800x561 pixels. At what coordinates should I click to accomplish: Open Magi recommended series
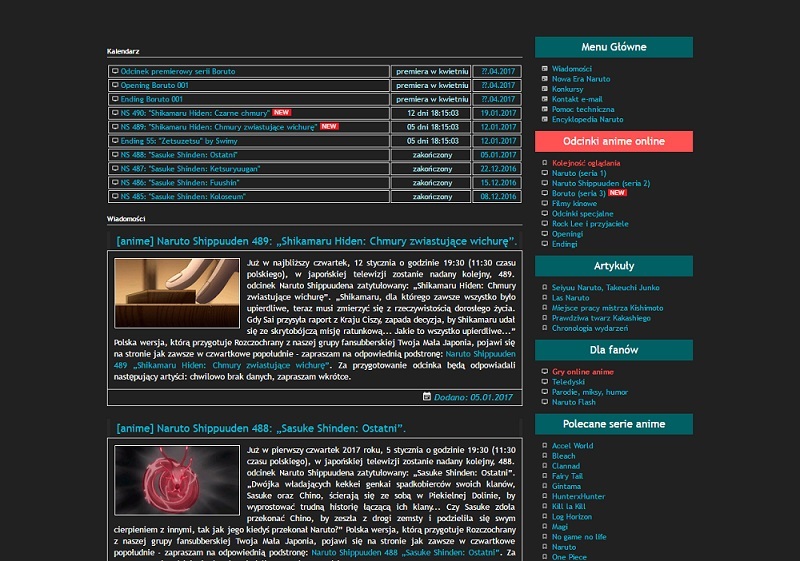coord(560,527)
